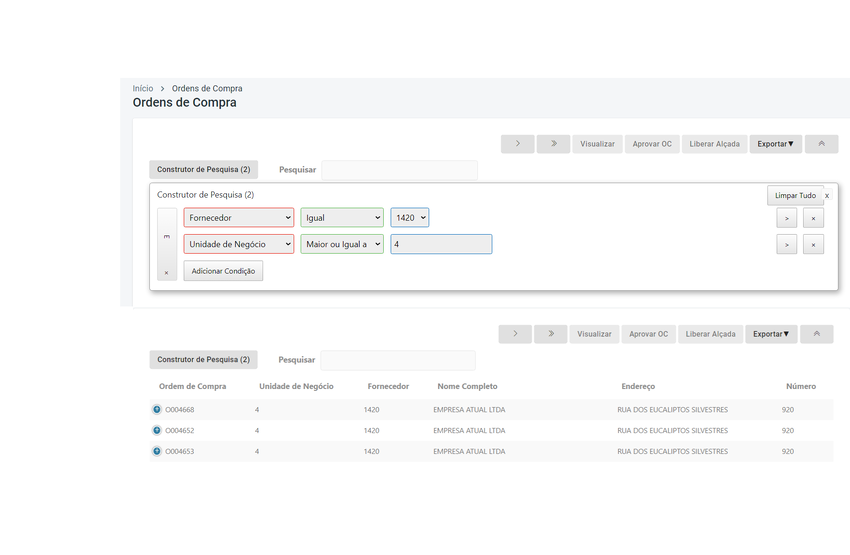Toggle lower Construtor de Pesquisa (2) button
This screenshot has width=850, height=555.
(204, 360)
